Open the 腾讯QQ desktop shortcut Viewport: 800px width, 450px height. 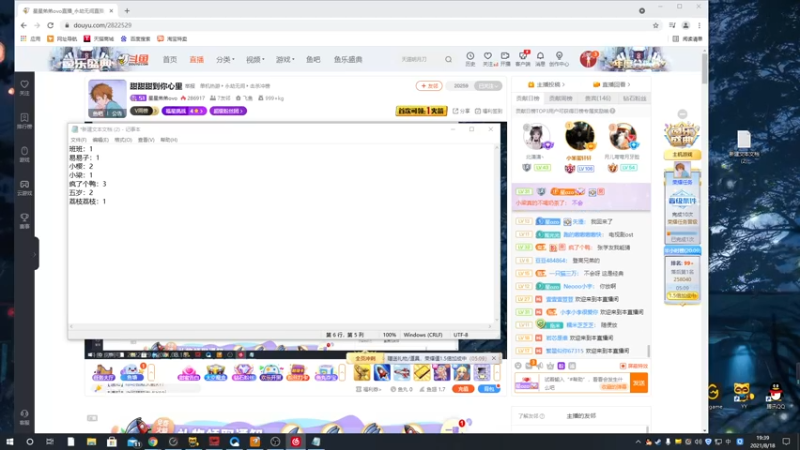776,396
